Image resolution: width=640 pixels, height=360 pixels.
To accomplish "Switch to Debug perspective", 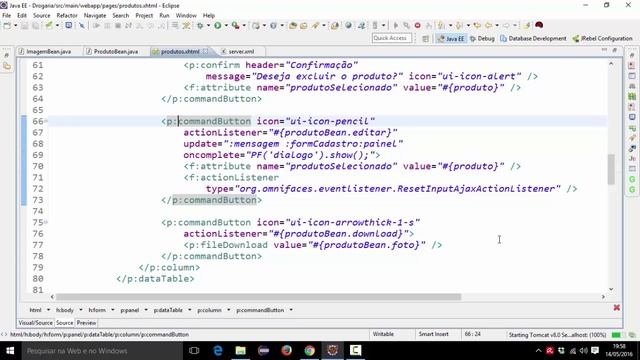I will pyautogui.click(x=482, y=38).
